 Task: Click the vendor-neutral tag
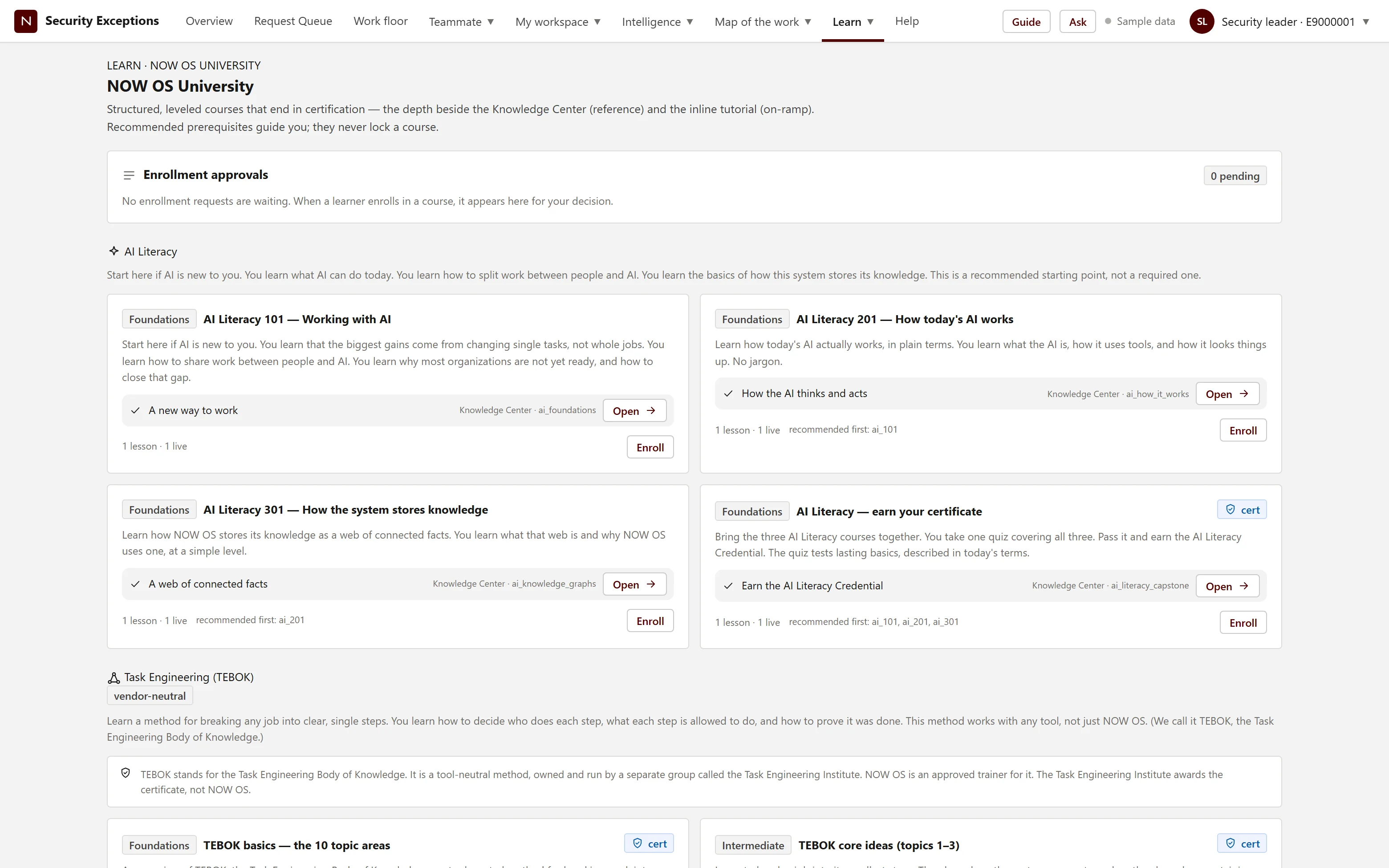coord(150,696)
